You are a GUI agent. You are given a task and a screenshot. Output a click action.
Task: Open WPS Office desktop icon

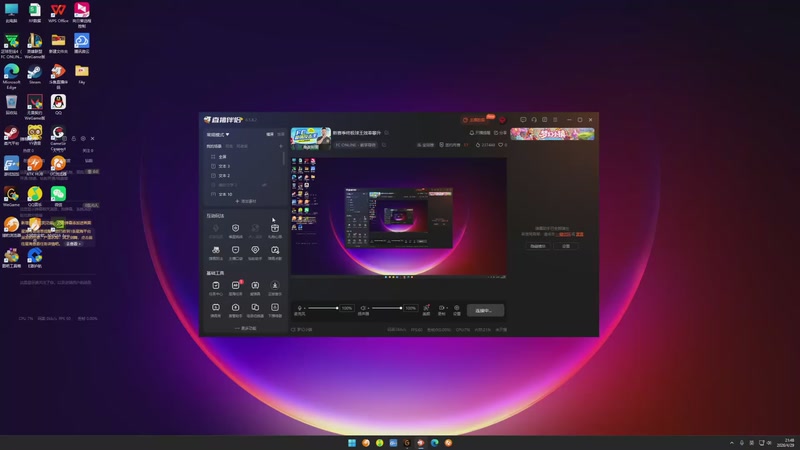coord(58,13)
